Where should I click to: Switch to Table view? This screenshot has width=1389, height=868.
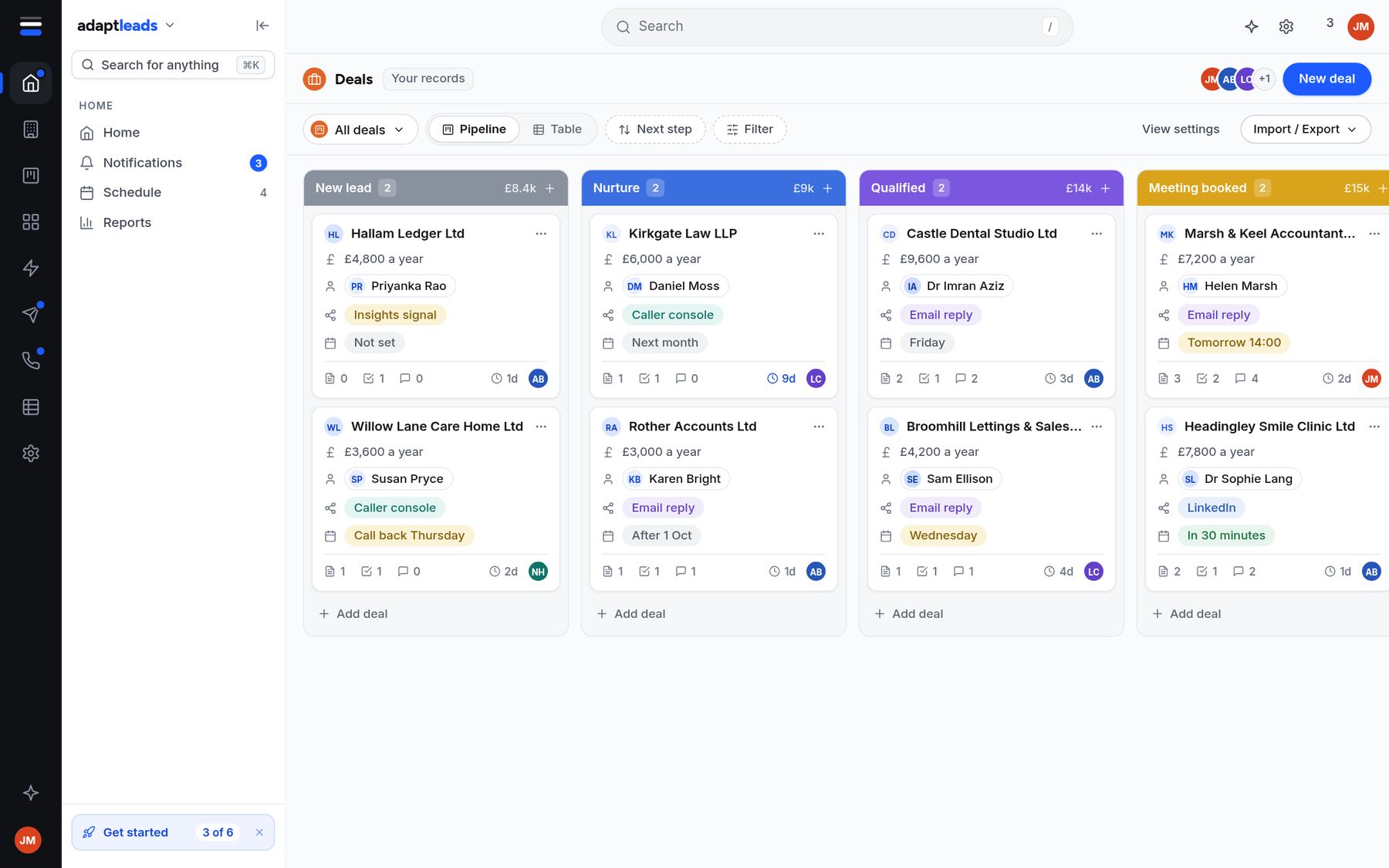(557, 130)
